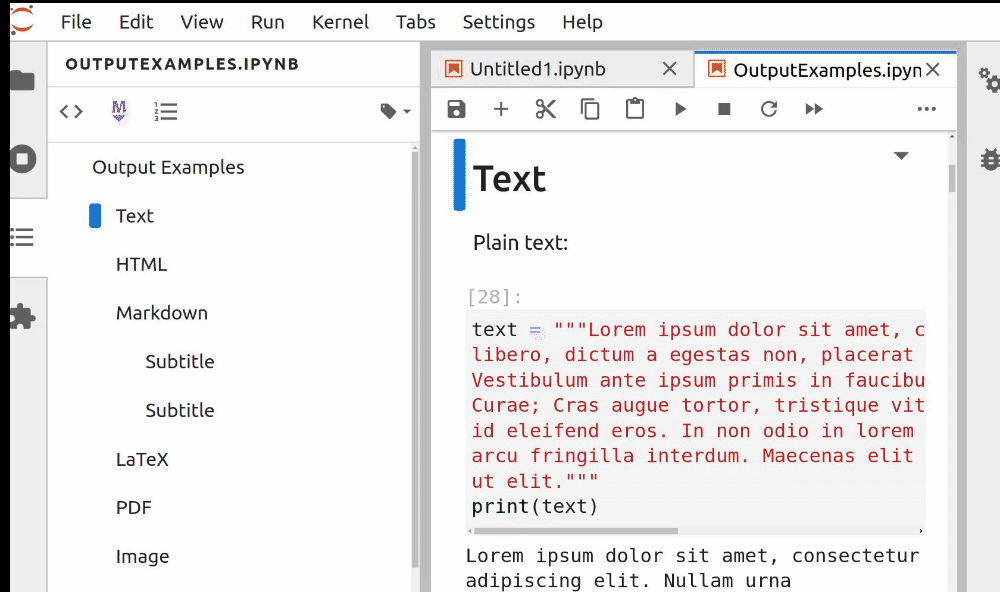Paste cells from clipboard icon
1000x592 pixels.
tap(635, 108)
